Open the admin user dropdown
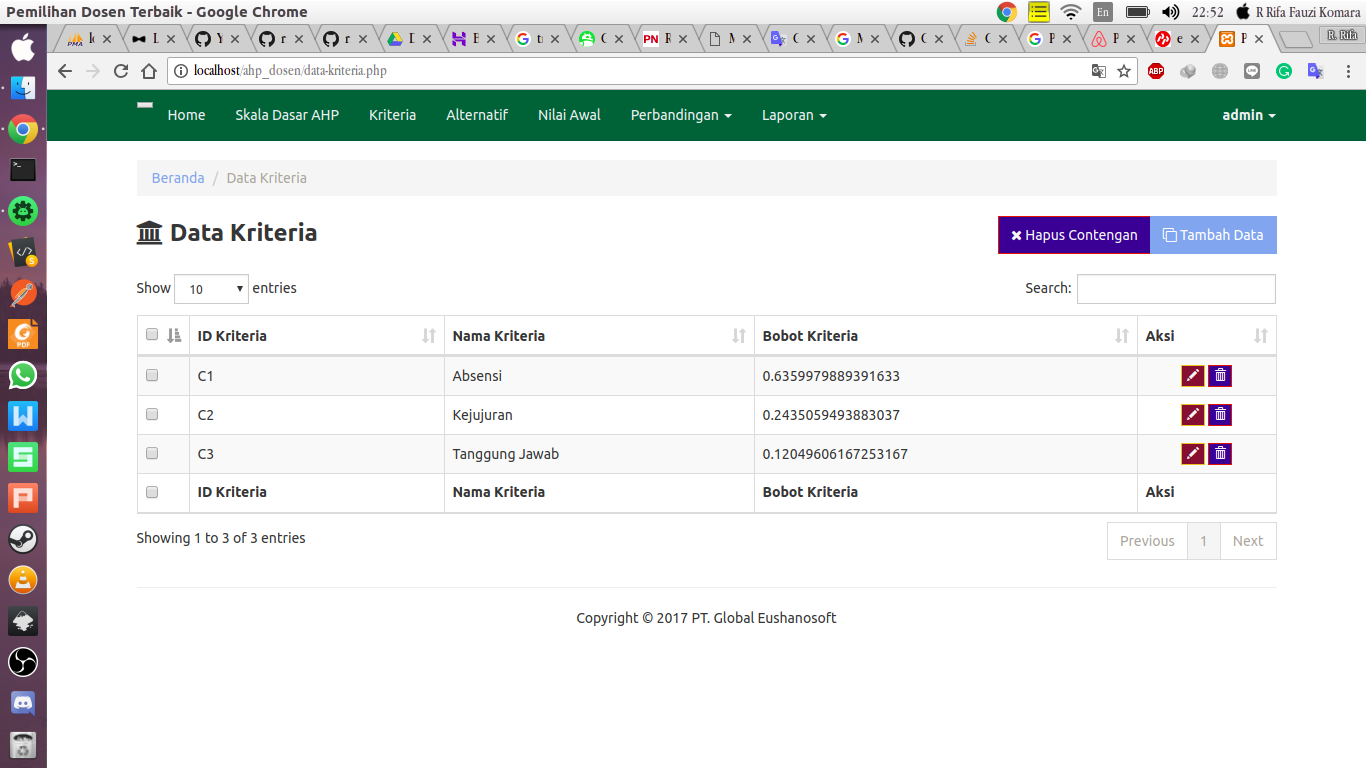 click(1249, 115)
